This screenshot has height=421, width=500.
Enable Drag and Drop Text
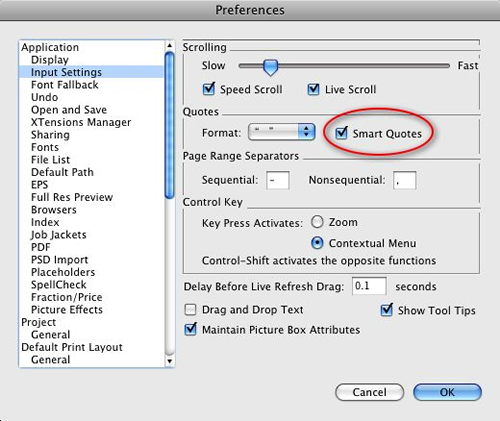coord(190,310)
